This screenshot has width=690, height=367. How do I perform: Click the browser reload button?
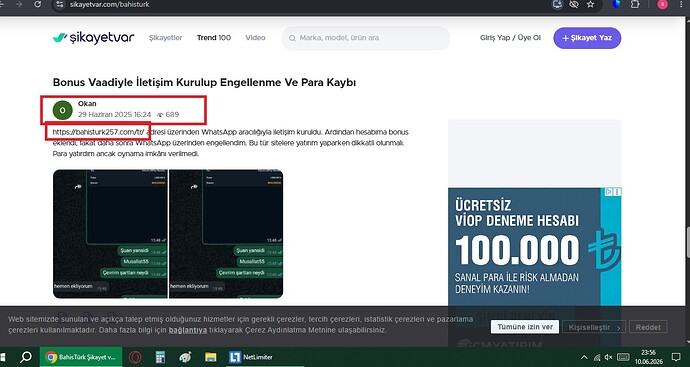pyautogui.click(x=37, y=4)
